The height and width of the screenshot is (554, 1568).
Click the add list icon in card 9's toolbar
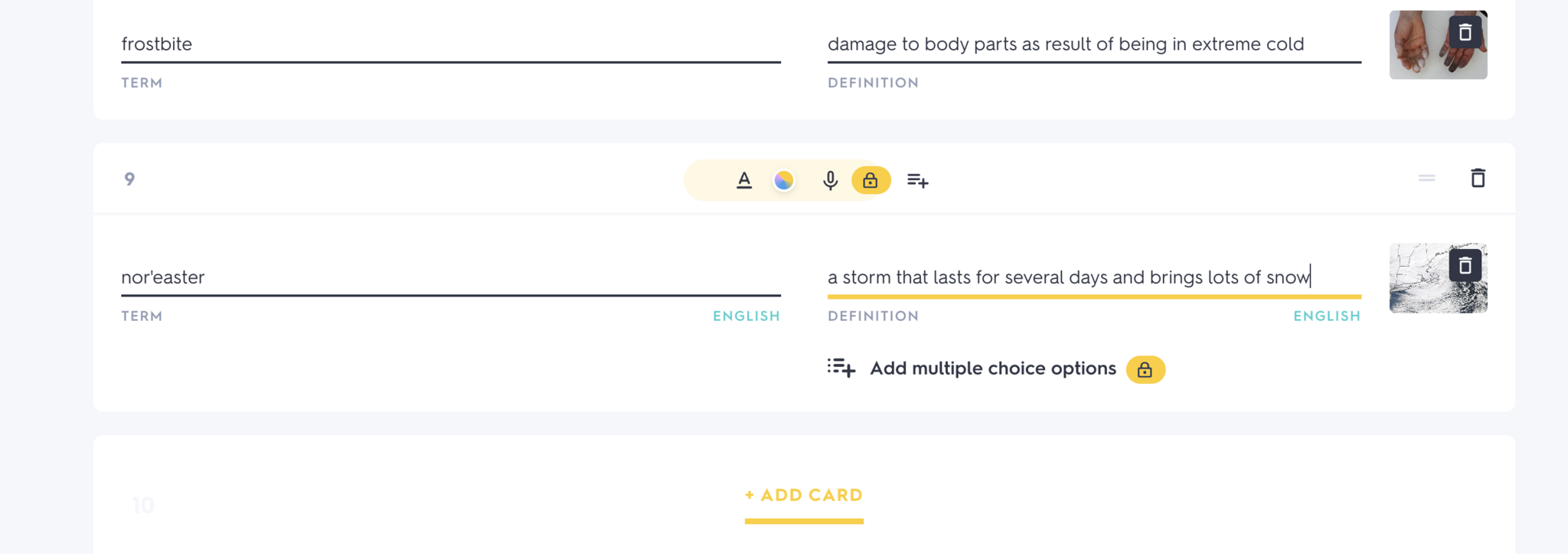coord(917,180)
